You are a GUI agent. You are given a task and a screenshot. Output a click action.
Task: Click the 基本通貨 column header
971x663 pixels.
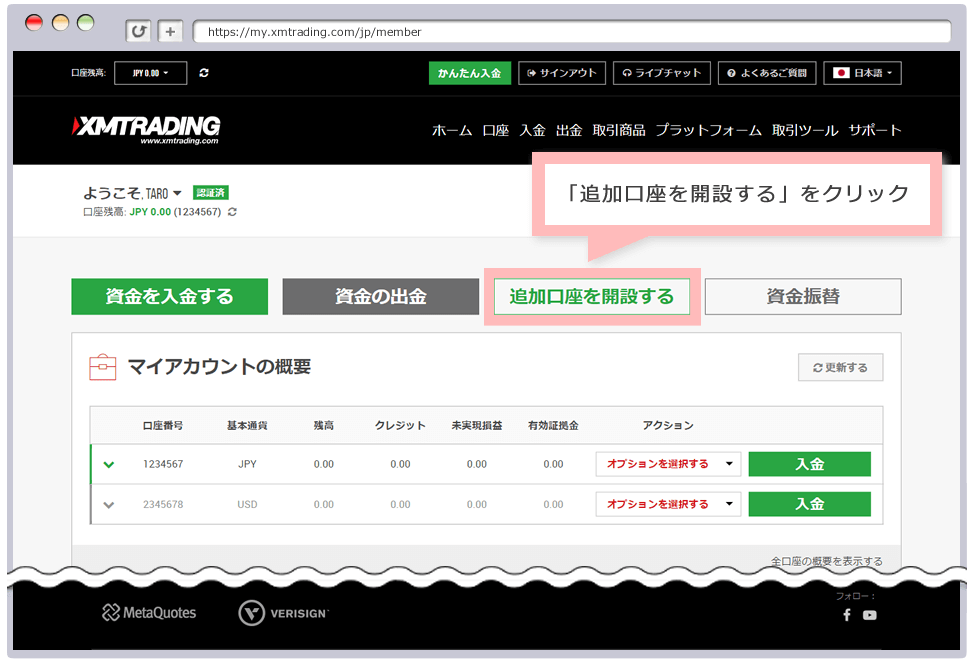[247, 426]
